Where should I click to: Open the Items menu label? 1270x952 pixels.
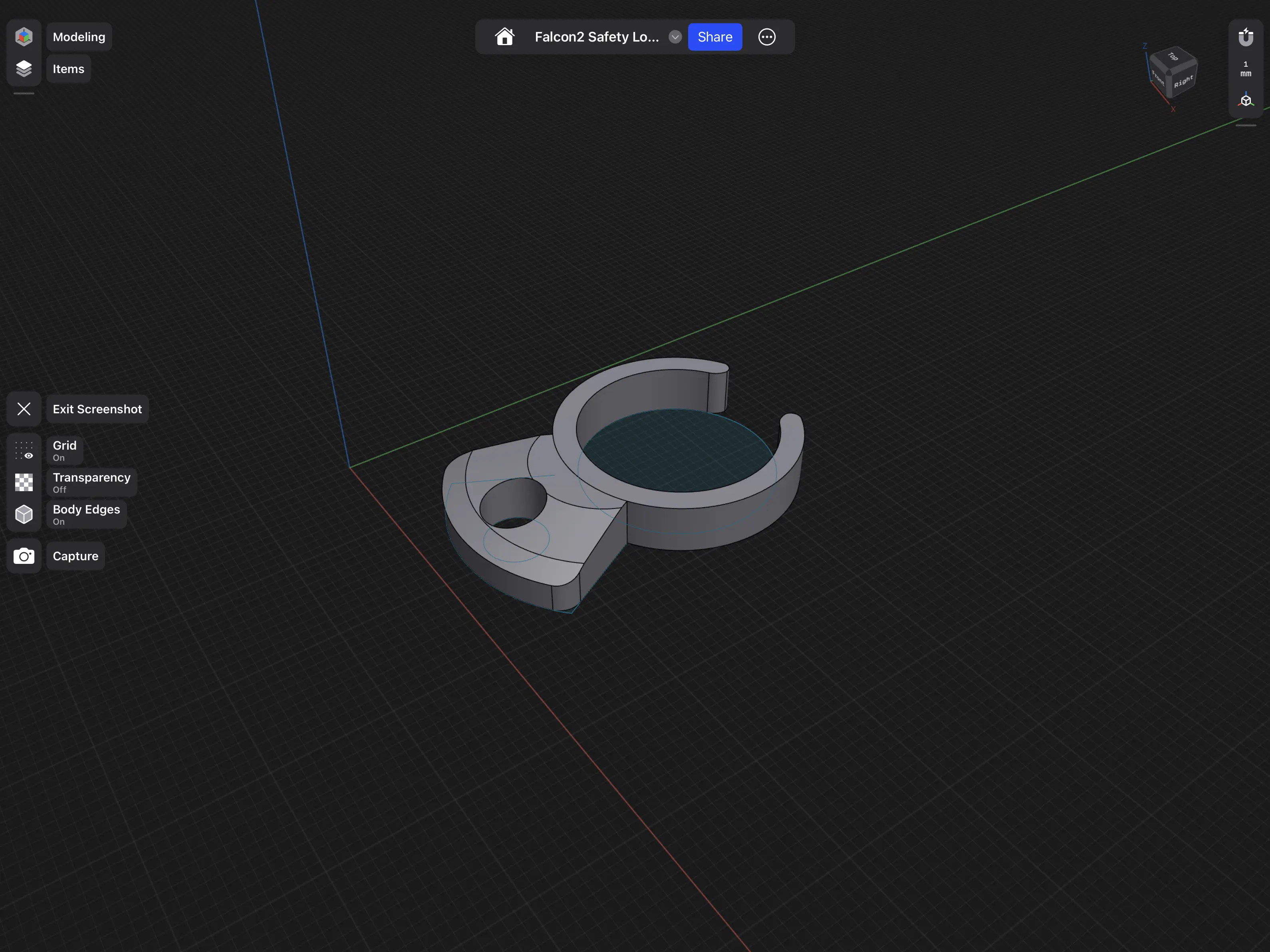click(68, 69)
